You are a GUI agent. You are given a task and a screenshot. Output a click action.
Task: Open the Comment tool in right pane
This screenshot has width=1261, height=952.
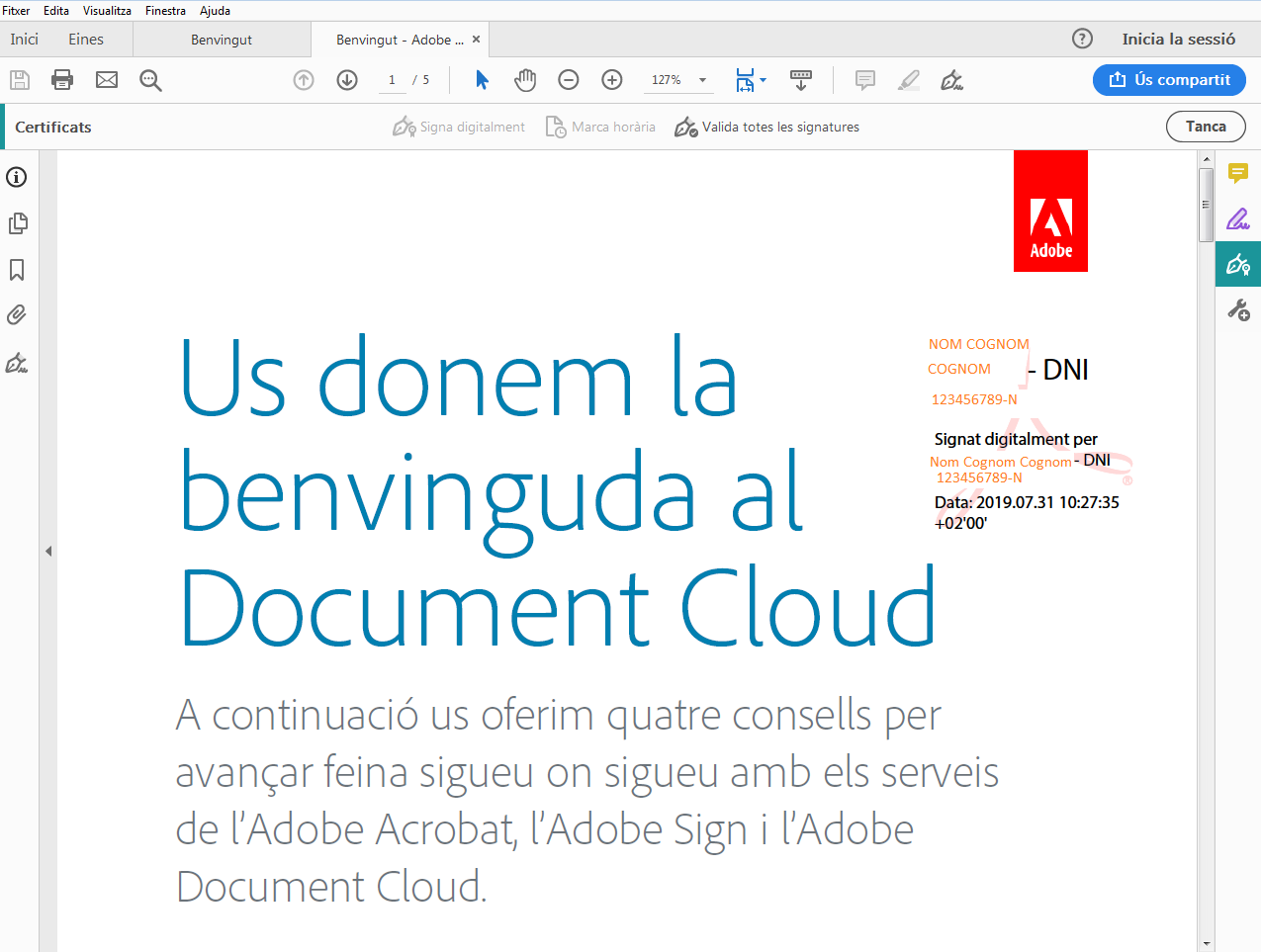(1238, 173)
